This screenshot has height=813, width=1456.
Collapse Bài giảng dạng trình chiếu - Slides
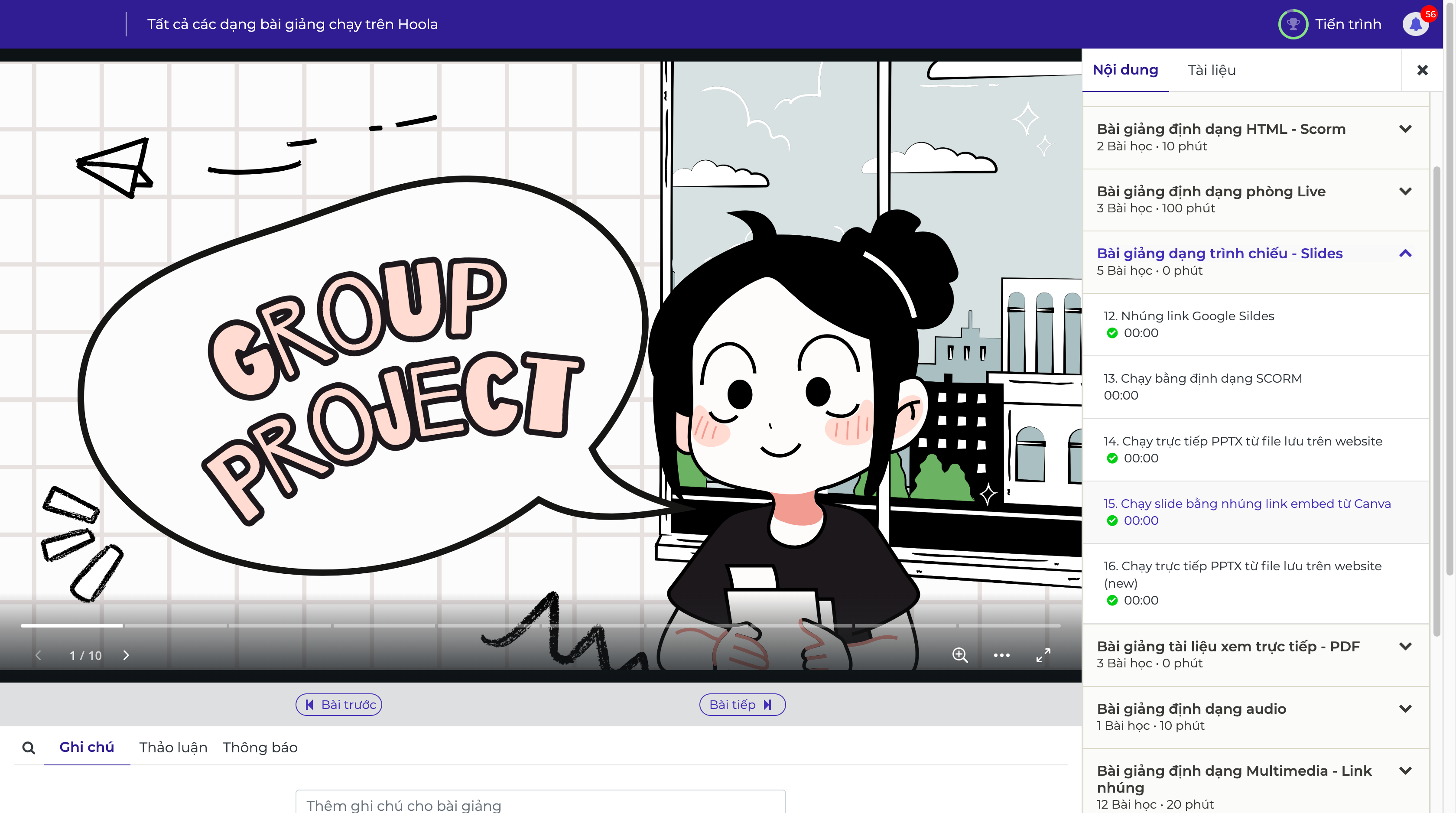(x=1405, y=253)
